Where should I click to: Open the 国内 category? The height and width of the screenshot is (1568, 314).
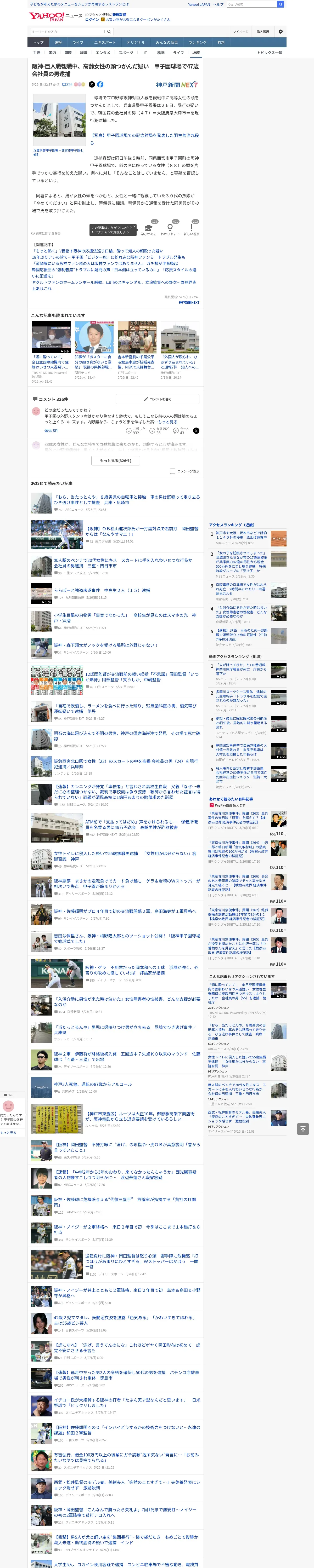[x=52, y=53]
